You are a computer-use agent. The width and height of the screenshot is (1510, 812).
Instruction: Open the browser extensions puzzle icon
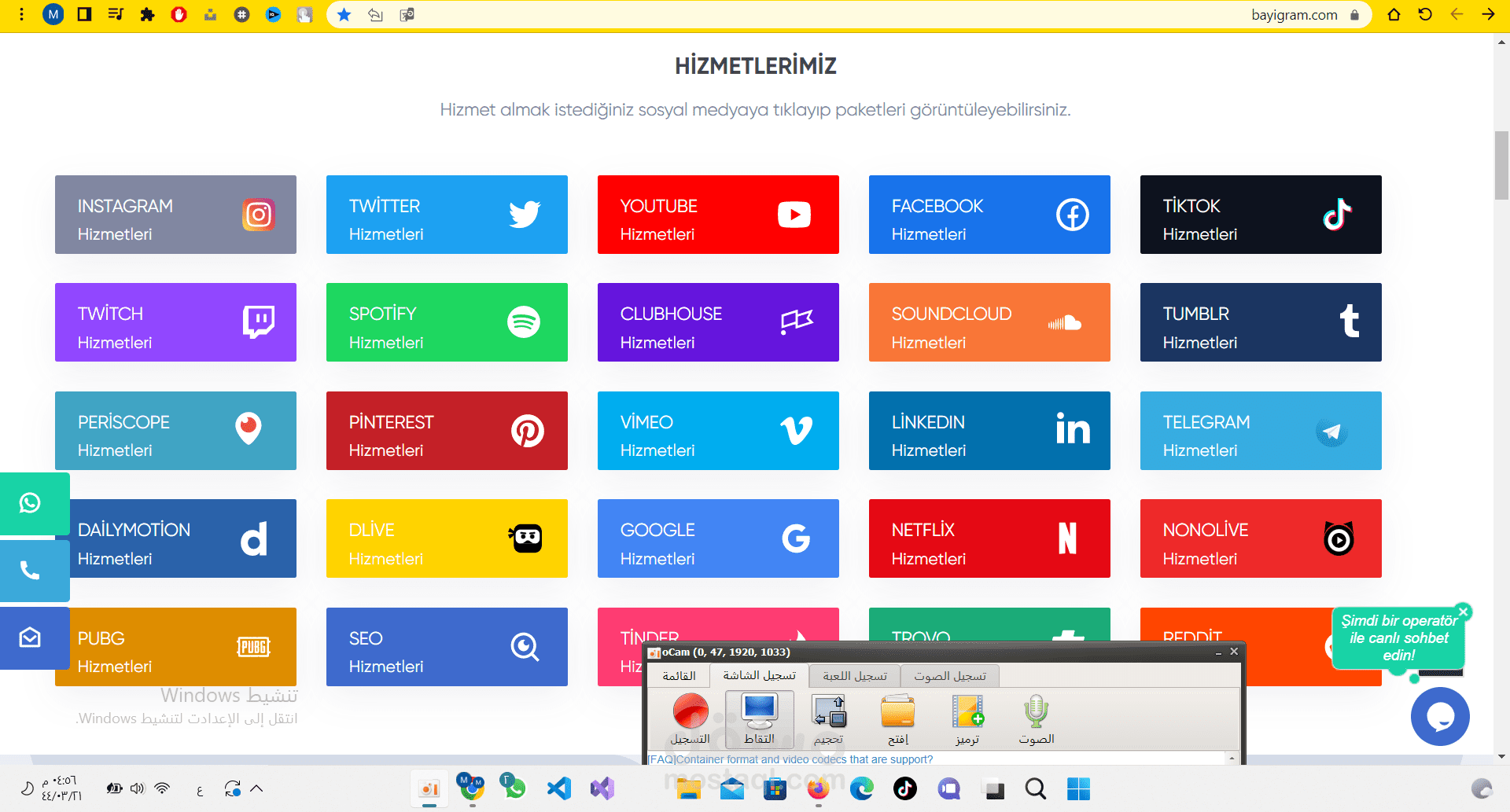pos(147,14)
